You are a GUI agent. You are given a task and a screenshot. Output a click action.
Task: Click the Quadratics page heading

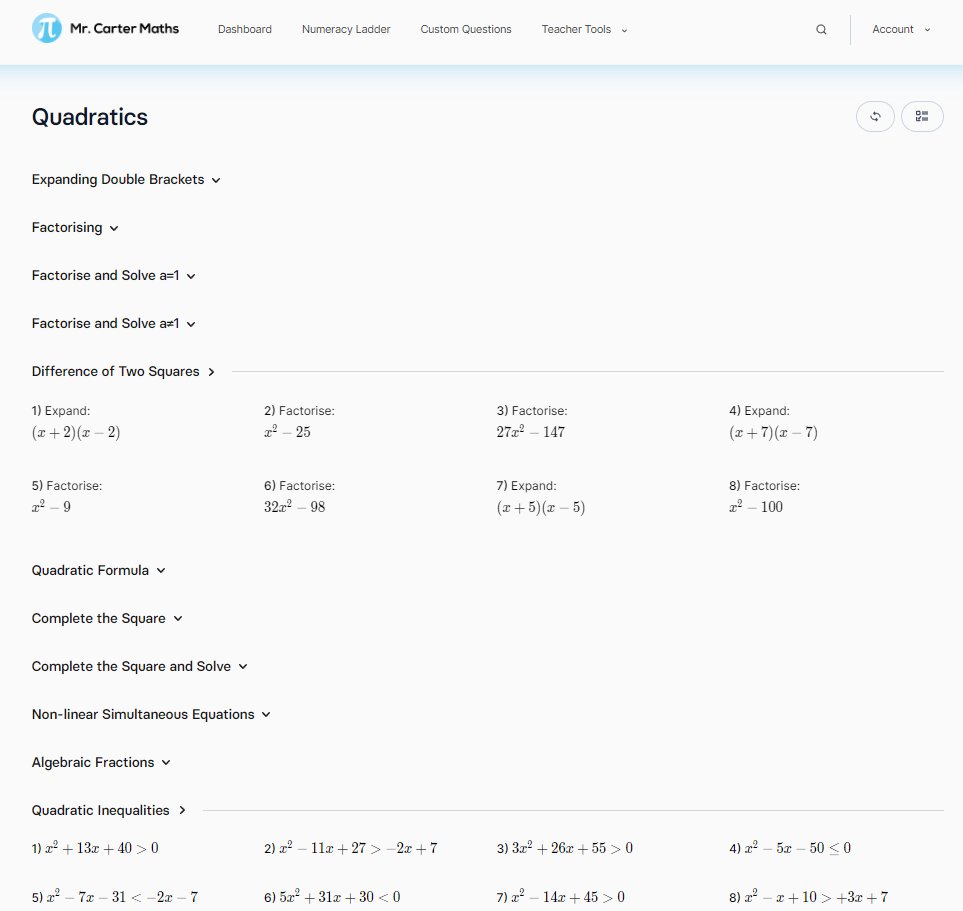click(90, 117)
